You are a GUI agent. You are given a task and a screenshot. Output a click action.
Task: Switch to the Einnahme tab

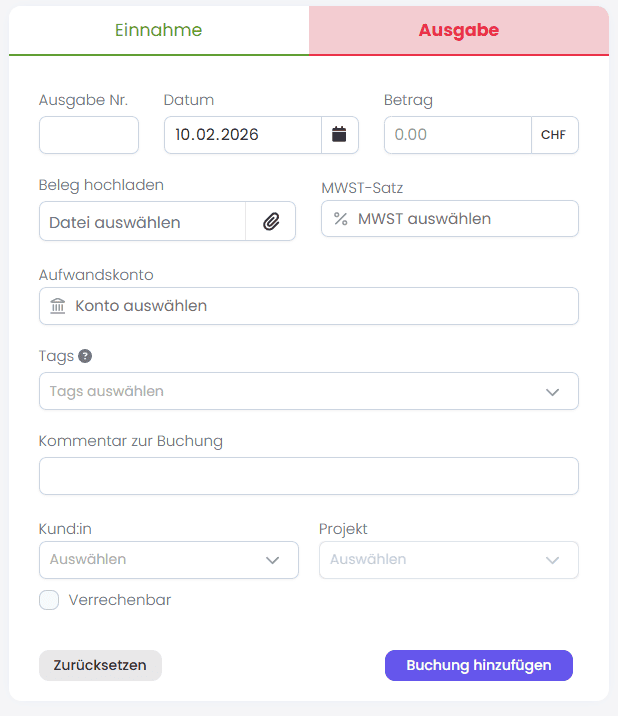[158, 30]
